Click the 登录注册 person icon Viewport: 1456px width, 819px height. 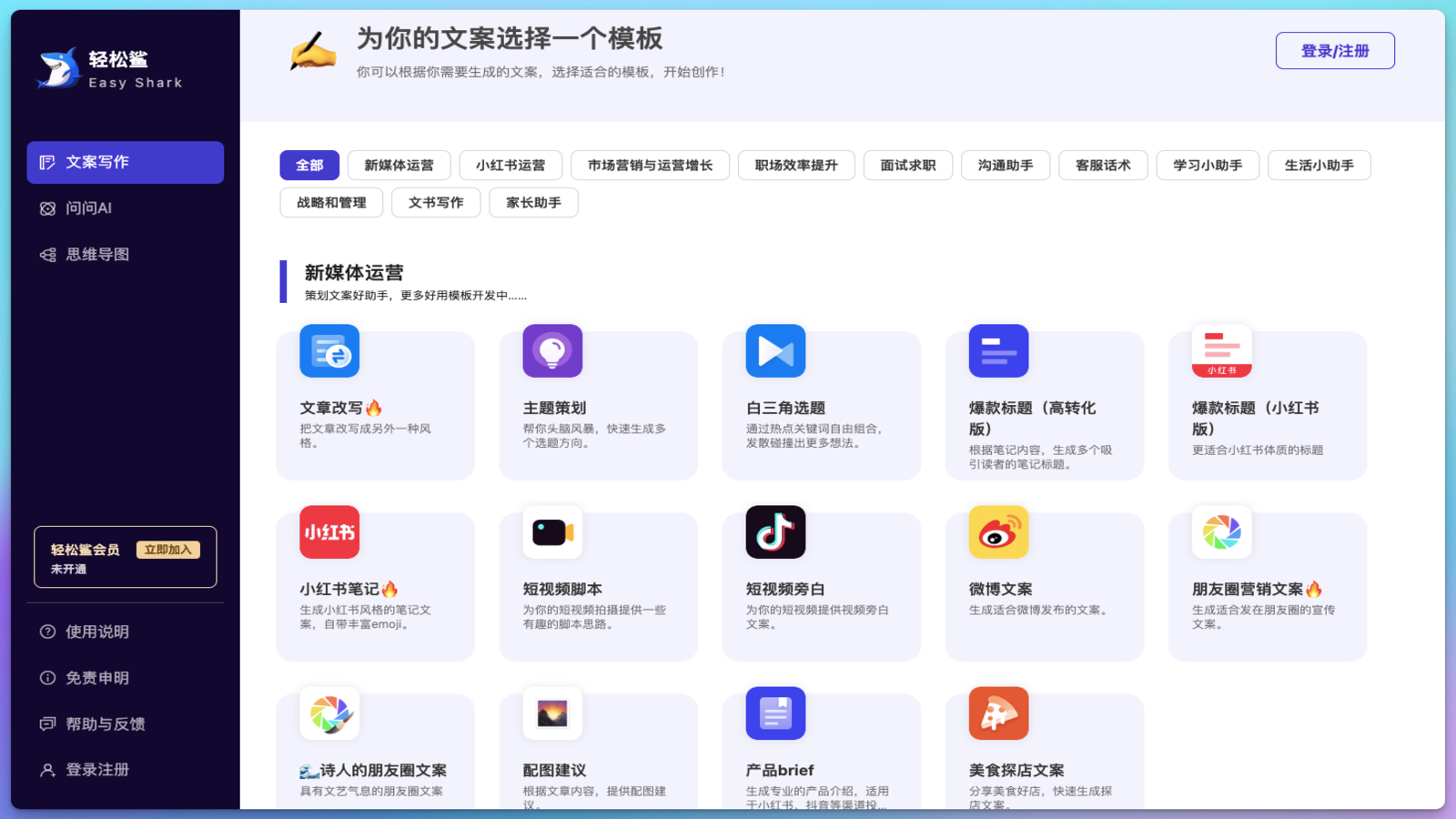47,770
